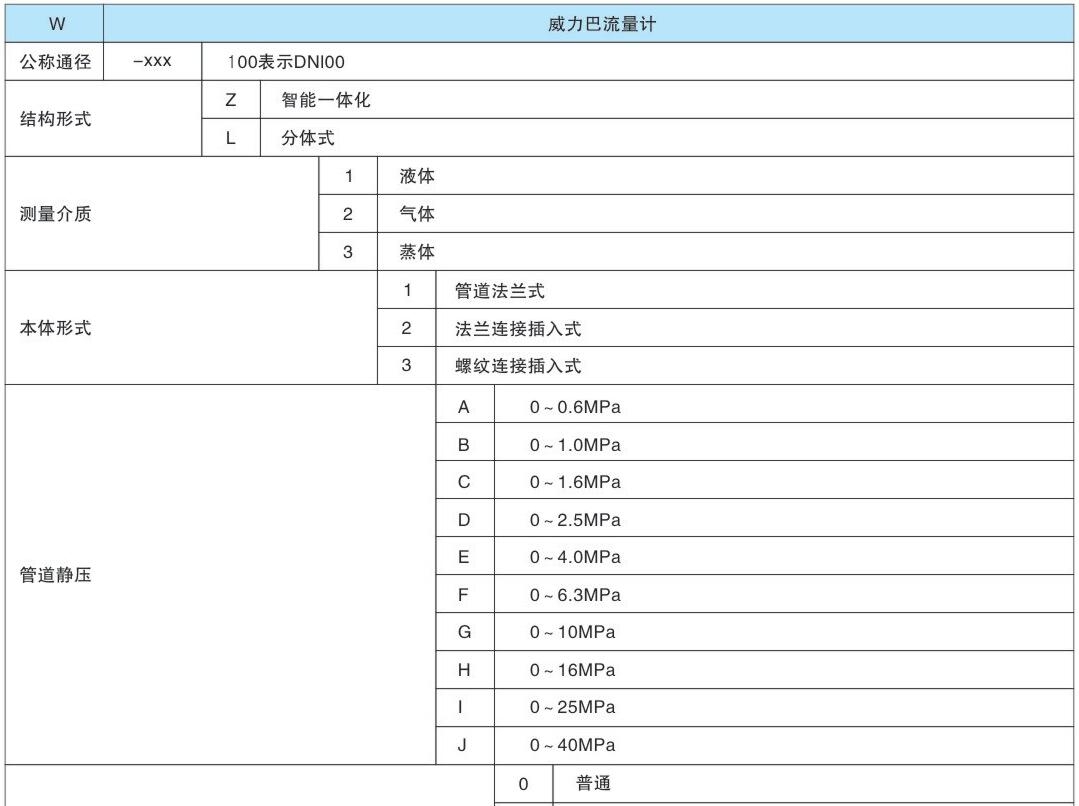Click the 100表示DNI00 description cell
Image resolution: width=1079 pixels, height=806 pixels.
point(287,62)
